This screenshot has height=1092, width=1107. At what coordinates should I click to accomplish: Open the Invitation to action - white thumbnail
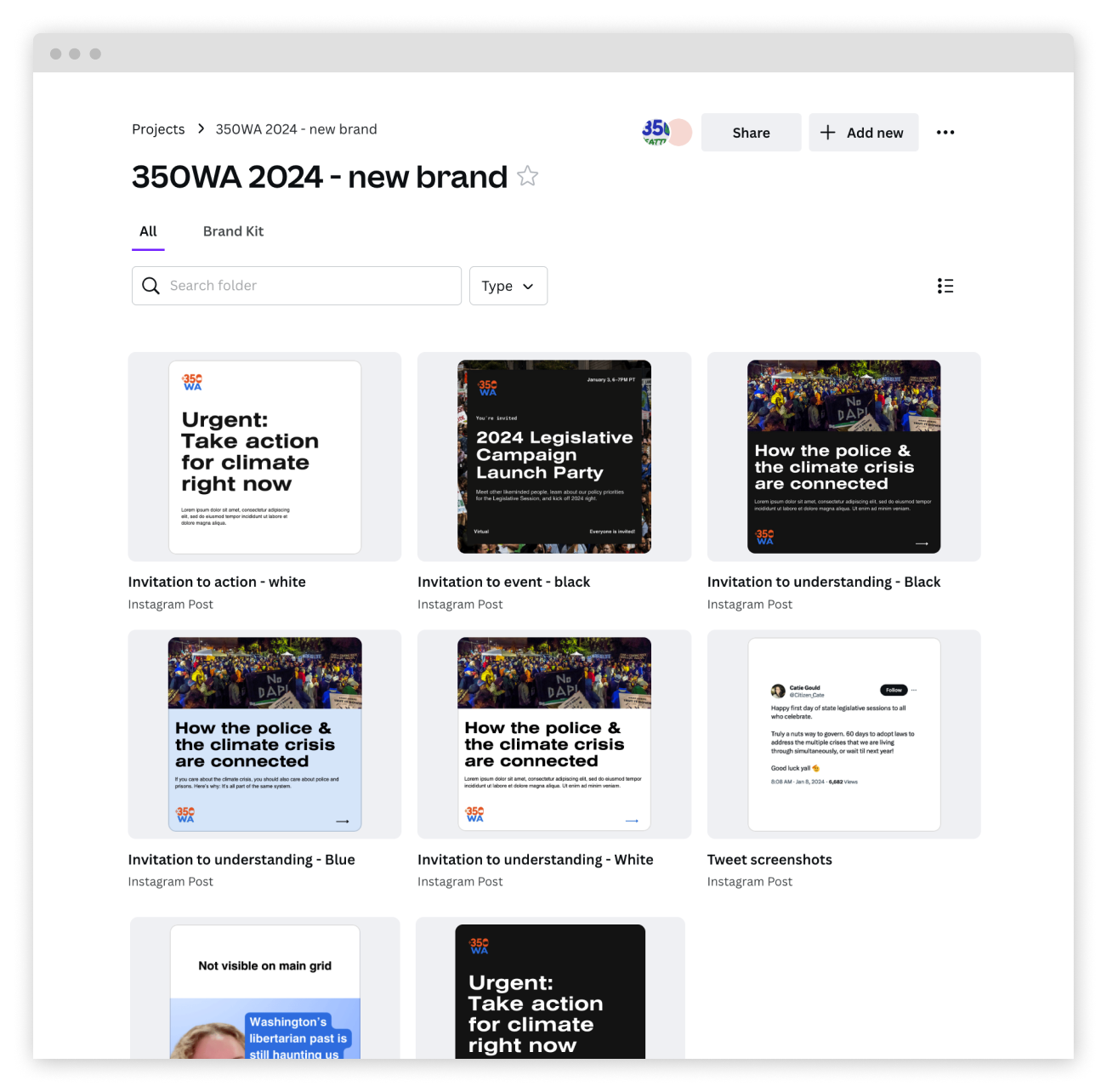264,457
